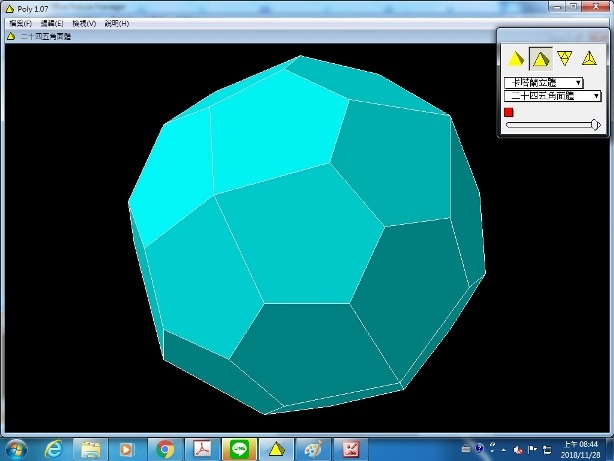Open Google Chrome from the taskbar
Image resolution: width=614 pixels, height=461 pixels.
click(166, 449)
